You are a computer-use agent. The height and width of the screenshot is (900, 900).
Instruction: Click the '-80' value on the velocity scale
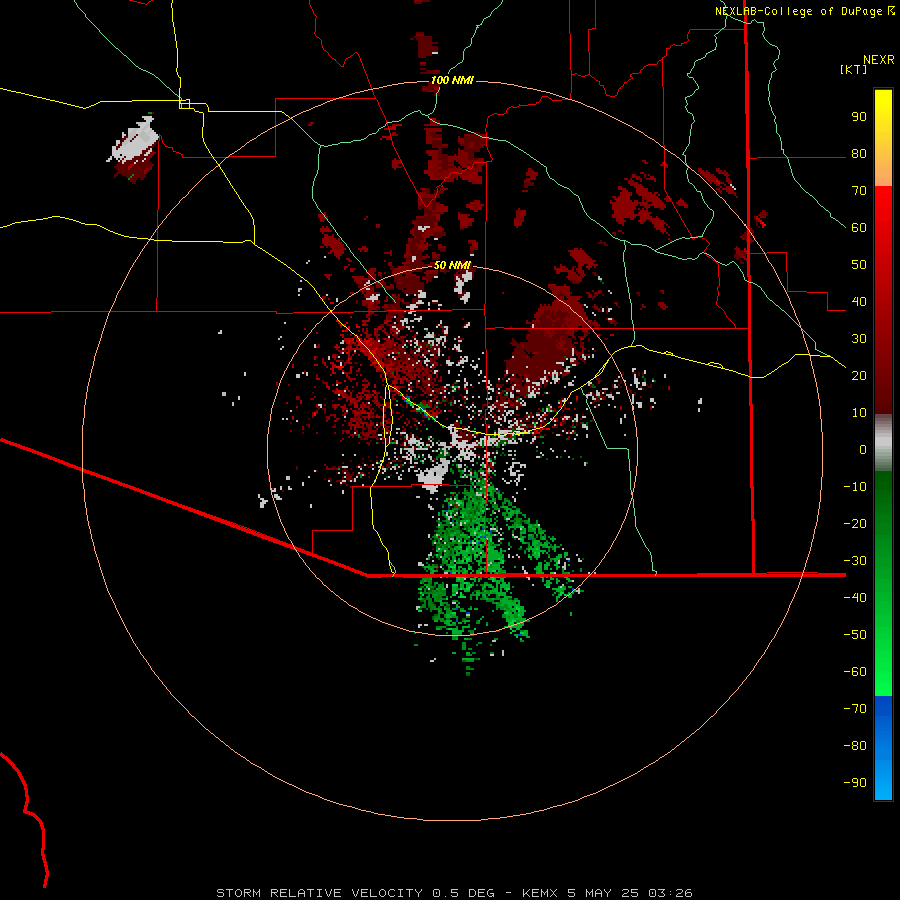[x=855, y=746]
